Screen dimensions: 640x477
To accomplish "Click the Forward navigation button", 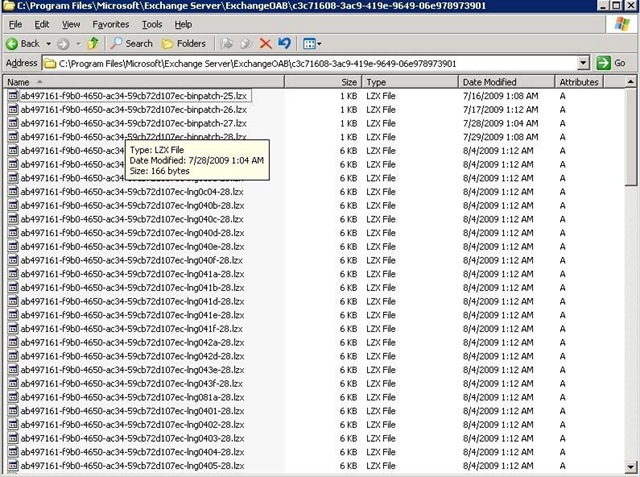I will (63, 44).
